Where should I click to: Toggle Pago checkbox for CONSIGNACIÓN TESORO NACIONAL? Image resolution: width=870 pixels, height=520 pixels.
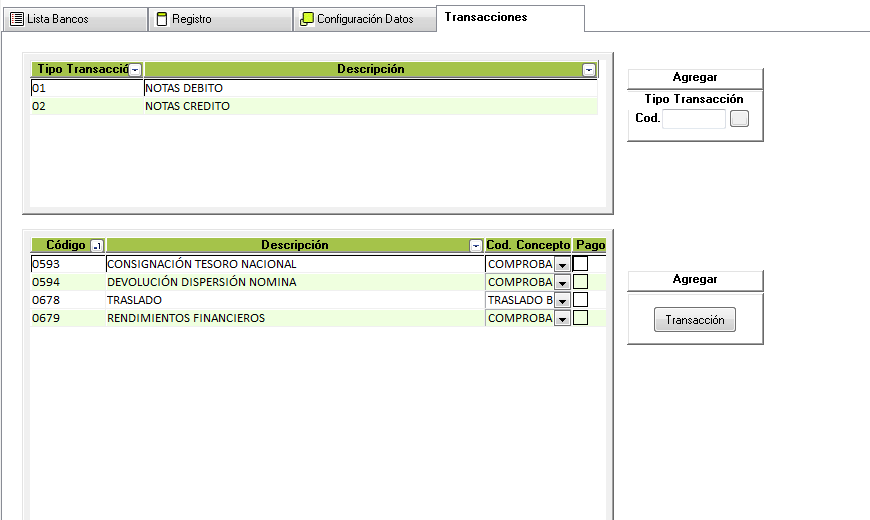point(580,264)
